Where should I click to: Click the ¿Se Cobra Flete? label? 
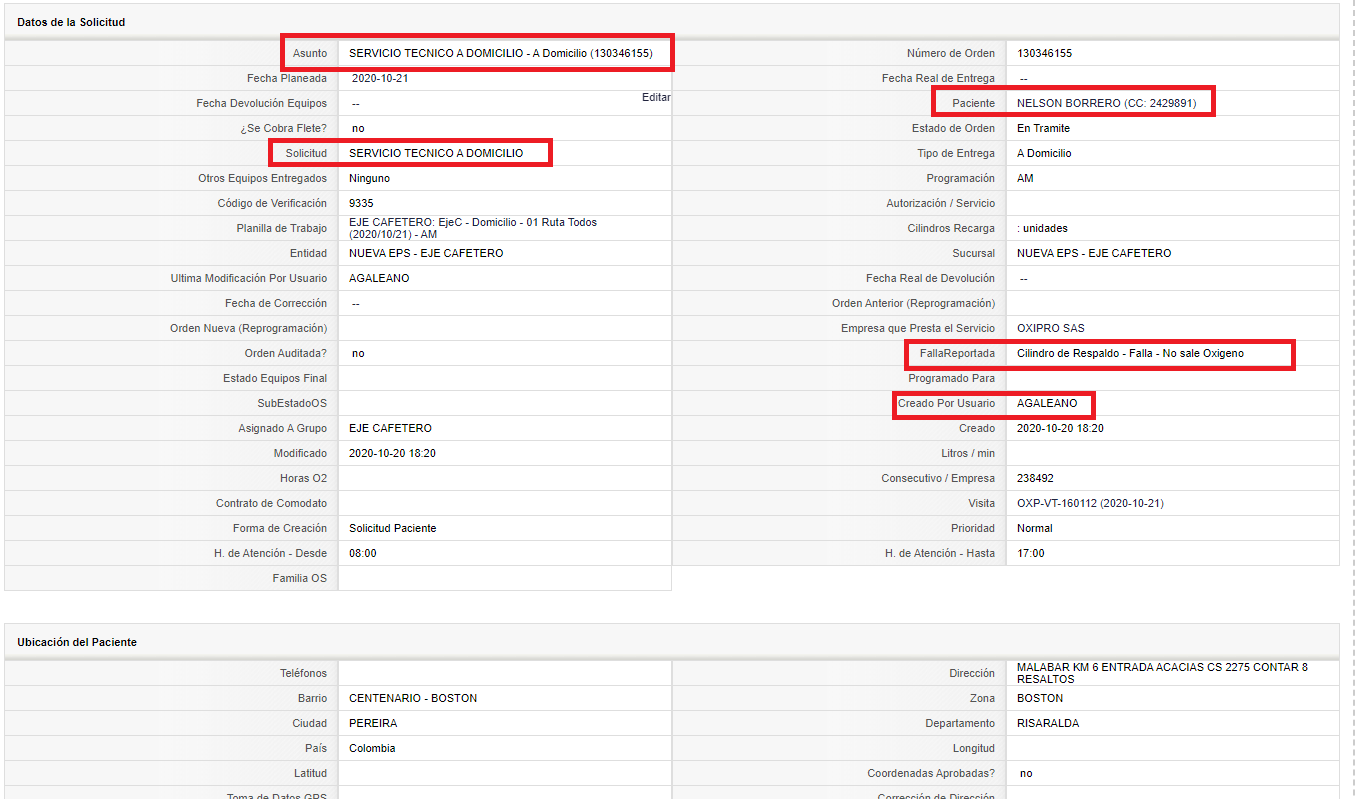(x=283, y=128)
